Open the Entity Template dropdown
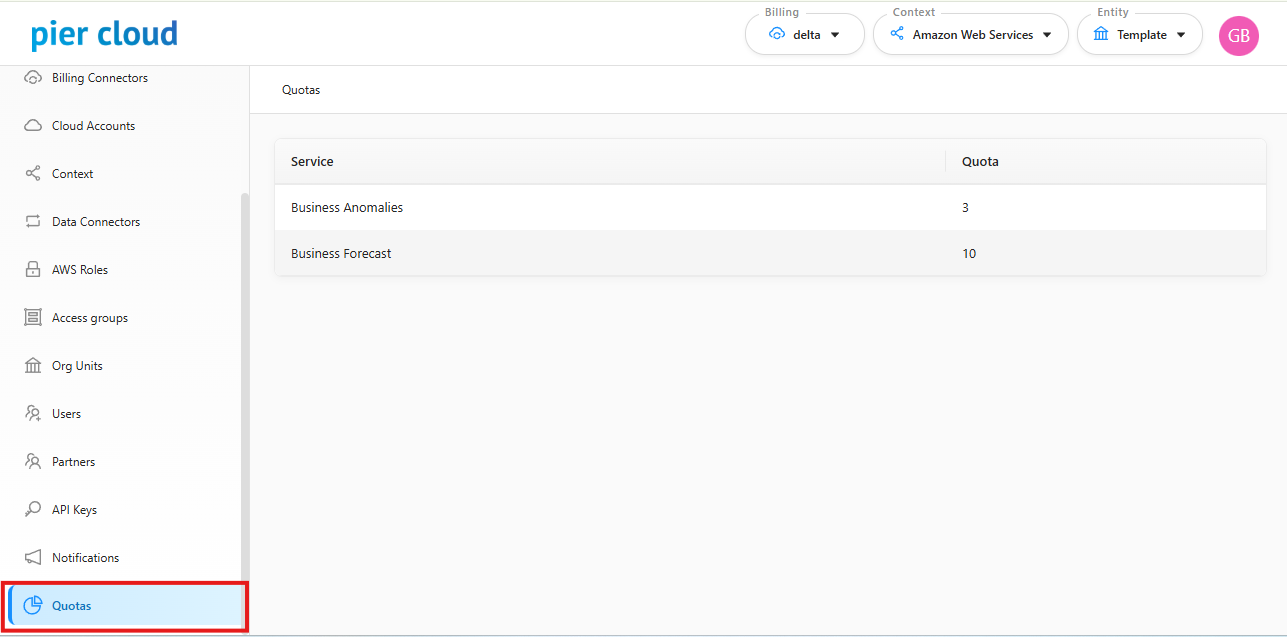The height and width of the screenshot is (637, 1287). point(1139,35)
